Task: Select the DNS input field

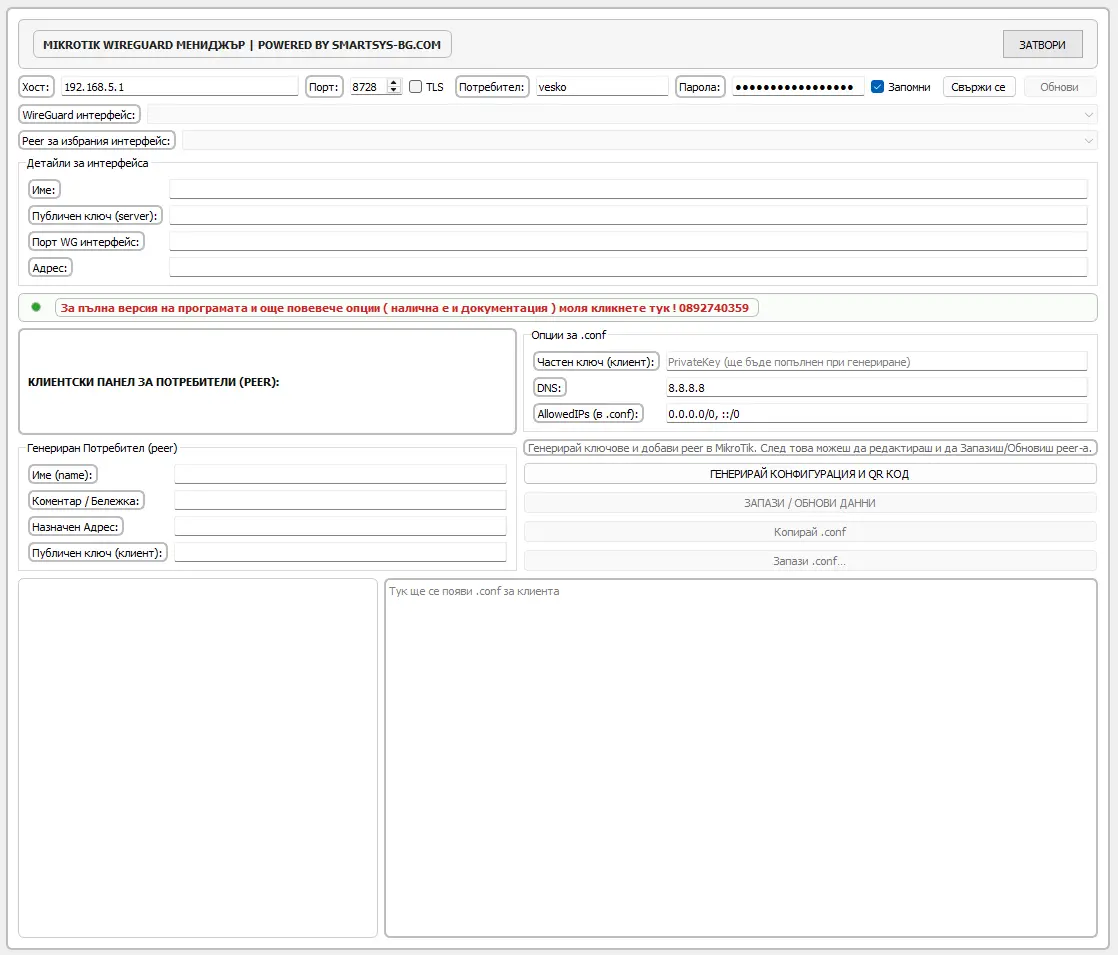Action: point(875,388)
